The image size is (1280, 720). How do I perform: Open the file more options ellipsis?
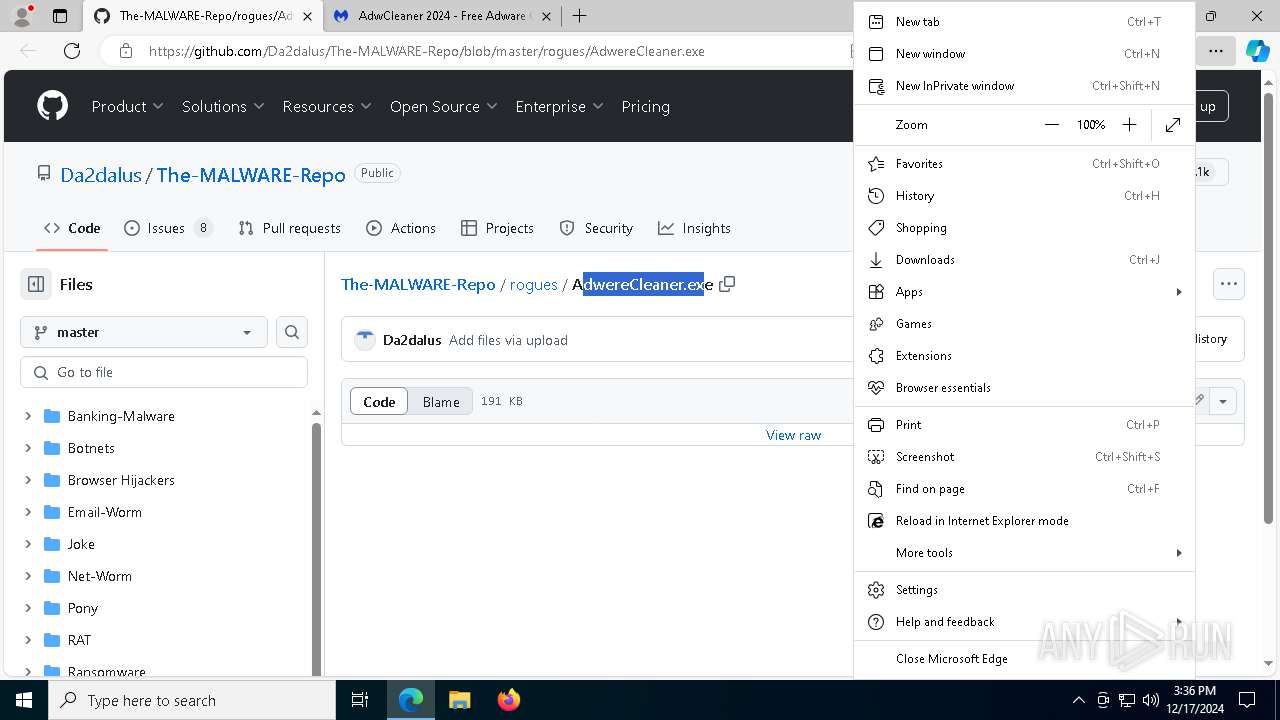(1229, 284)
